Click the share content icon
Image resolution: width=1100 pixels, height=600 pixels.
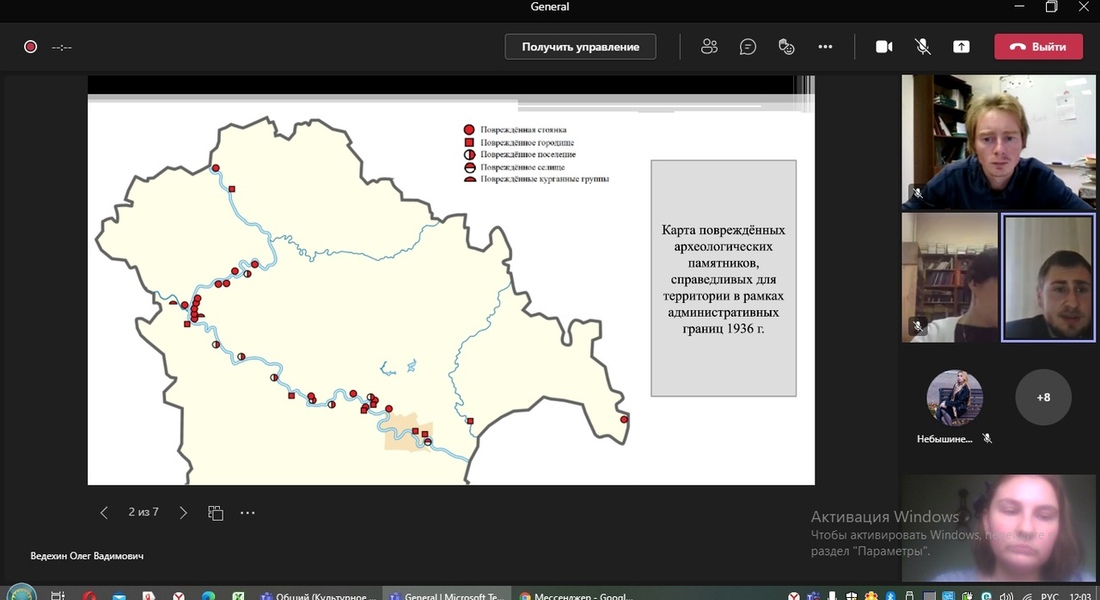coord(961,47)
